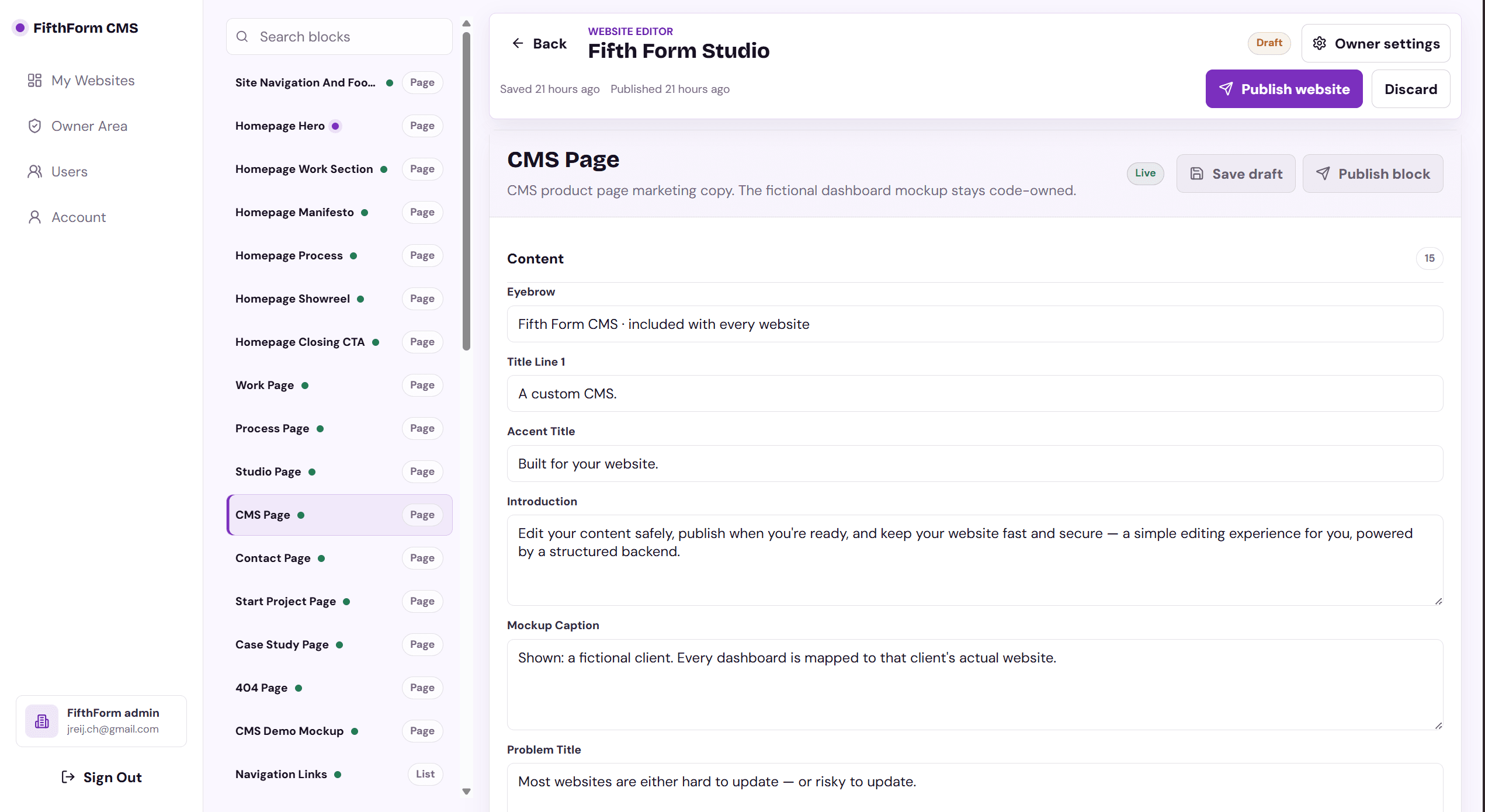Click the Owner Area shield icon

tap(35, 126)
